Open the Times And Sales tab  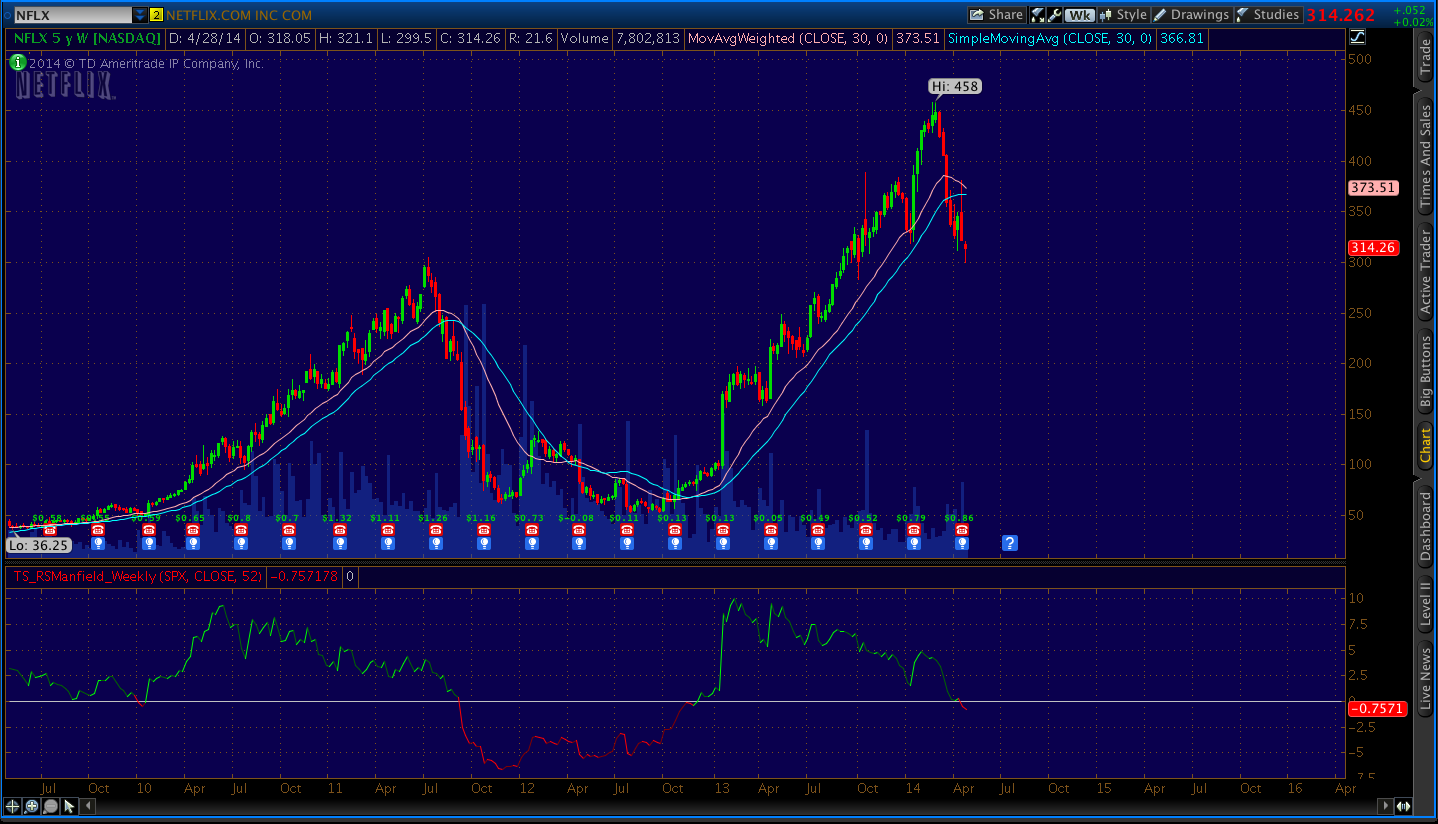pyautogui.click(x=1426, y=157)
